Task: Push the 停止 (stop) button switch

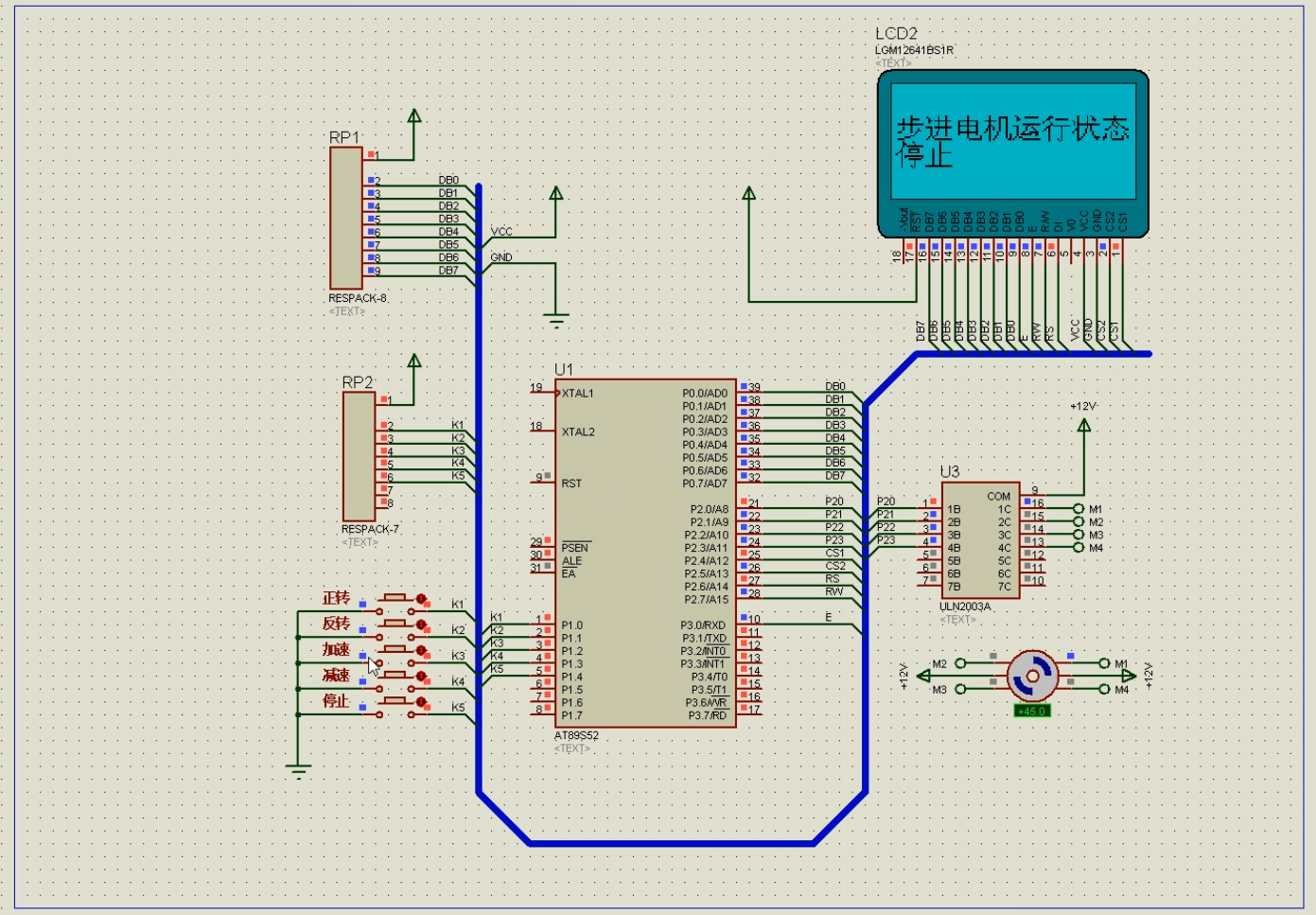Action: tap(395, 701)
